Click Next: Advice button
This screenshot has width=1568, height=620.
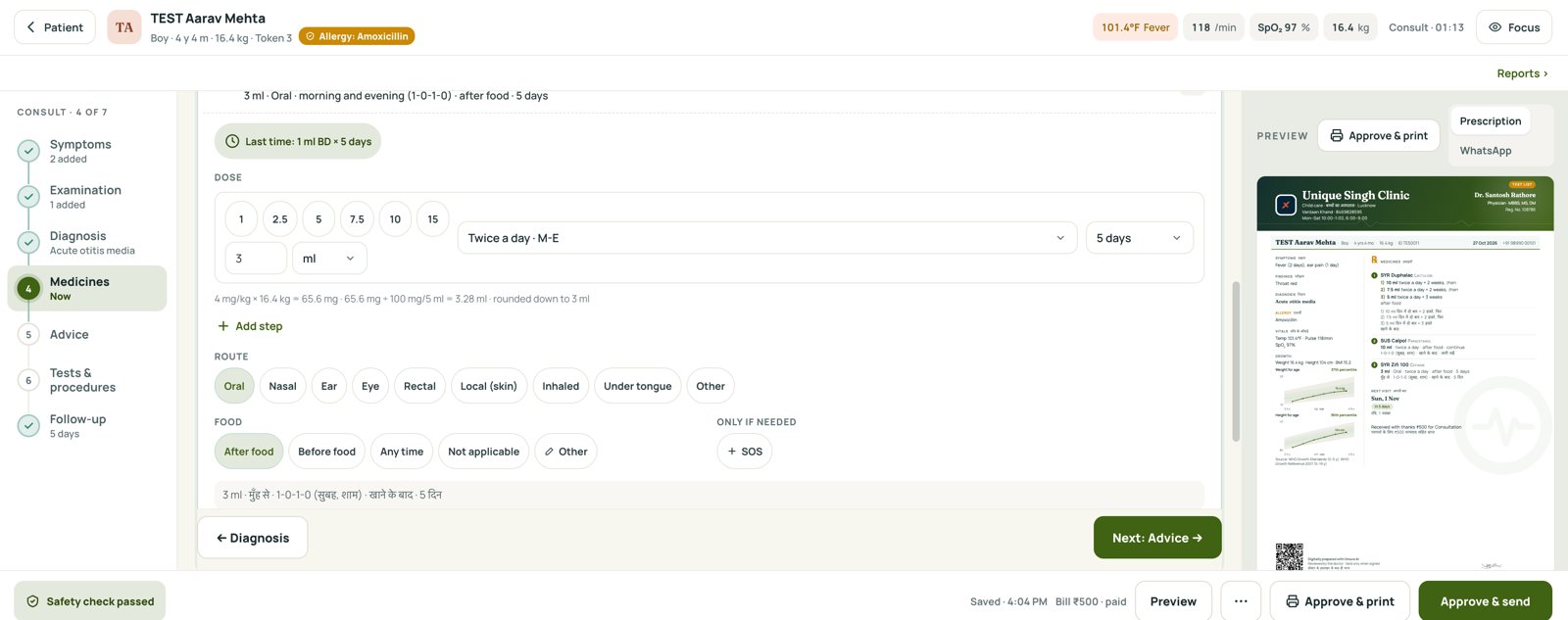[x=1157, y=538]
